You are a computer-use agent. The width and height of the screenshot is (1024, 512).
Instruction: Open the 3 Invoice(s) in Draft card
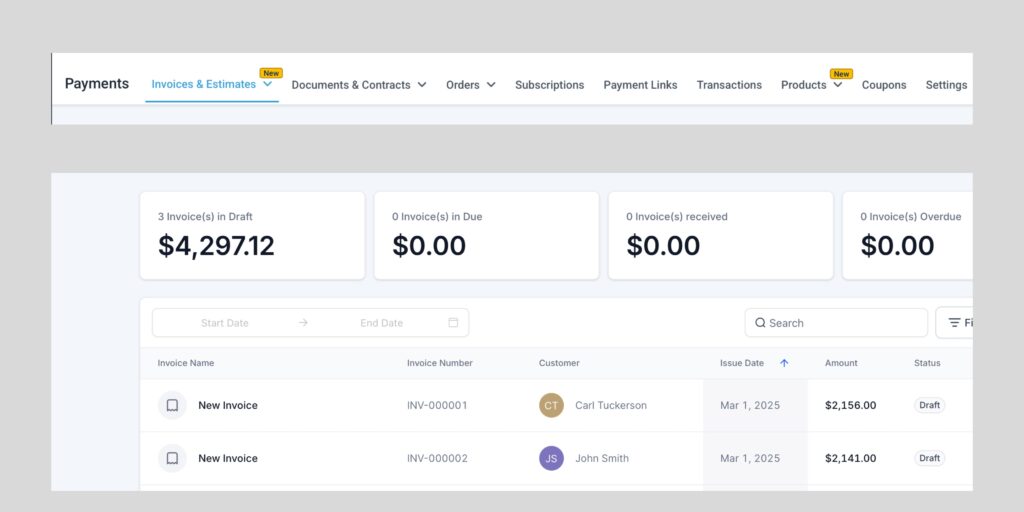(x=252, y=236)
